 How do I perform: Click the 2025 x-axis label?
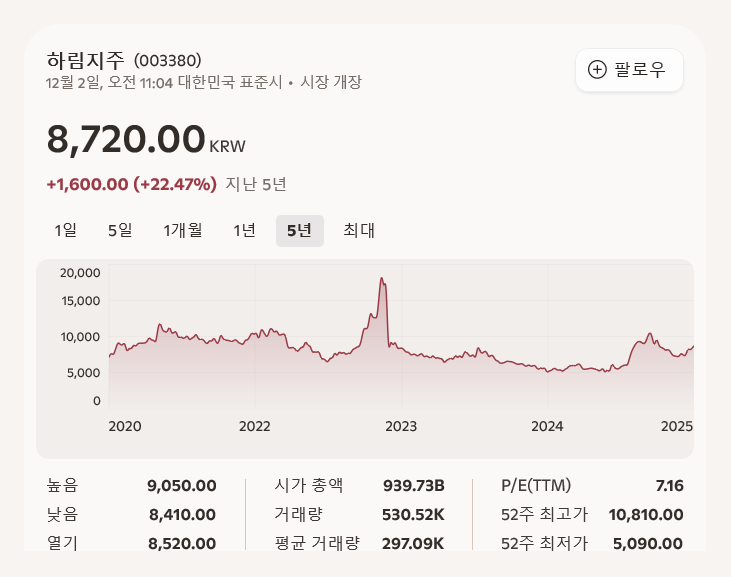[677, 426]
